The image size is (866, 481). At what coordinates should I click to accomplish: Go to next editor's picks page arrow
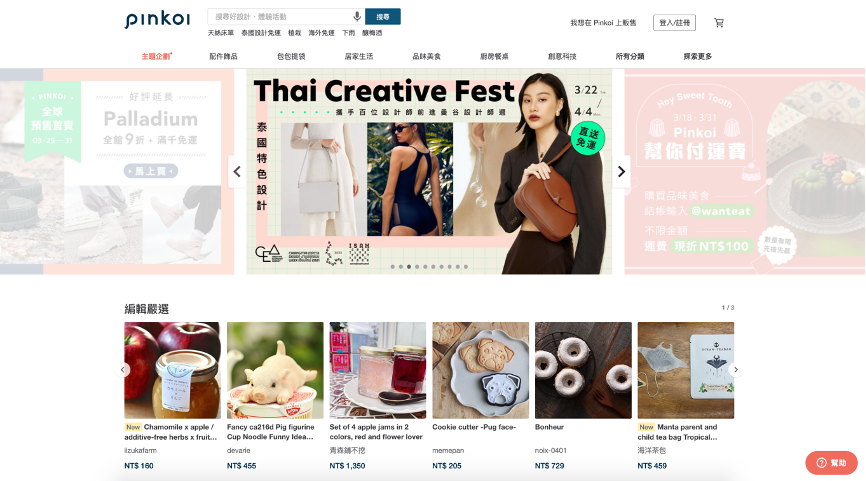(x=736, y=369)
